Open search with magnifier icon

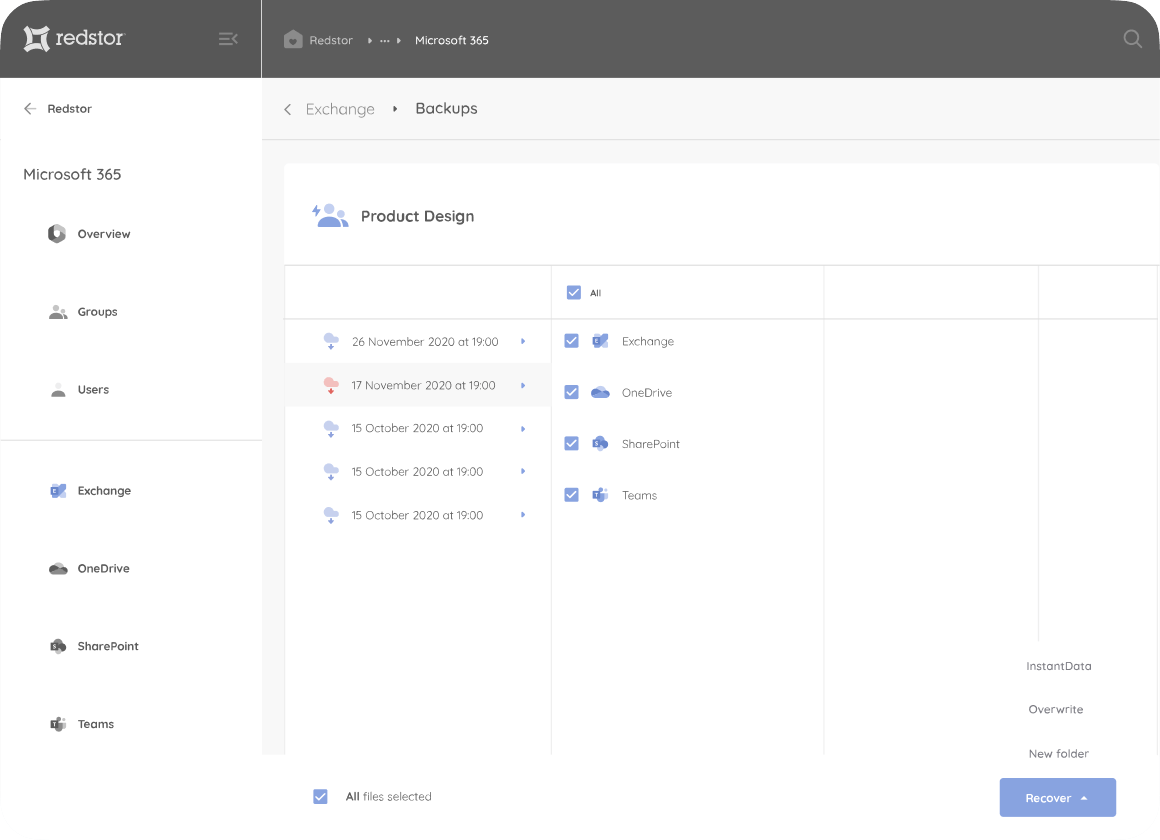[x=1133, y=38]
